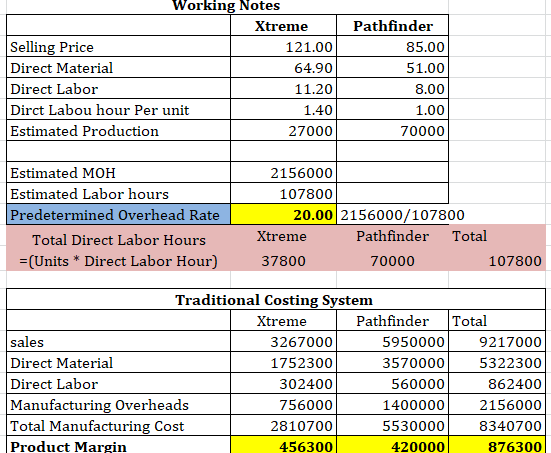Click Xtreme header in Traditional Costing table
The height and width of the screenshot is (453, 551).
[x=283, y=321]
